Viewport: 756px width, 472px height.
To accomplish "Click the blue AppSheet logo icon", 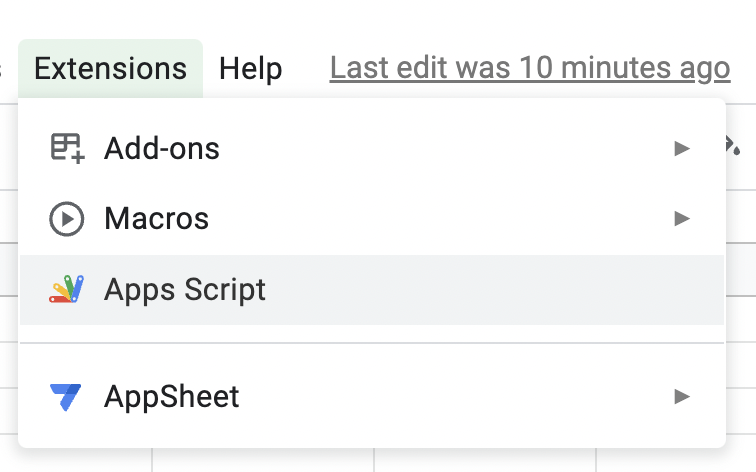I will pos(67,397).
